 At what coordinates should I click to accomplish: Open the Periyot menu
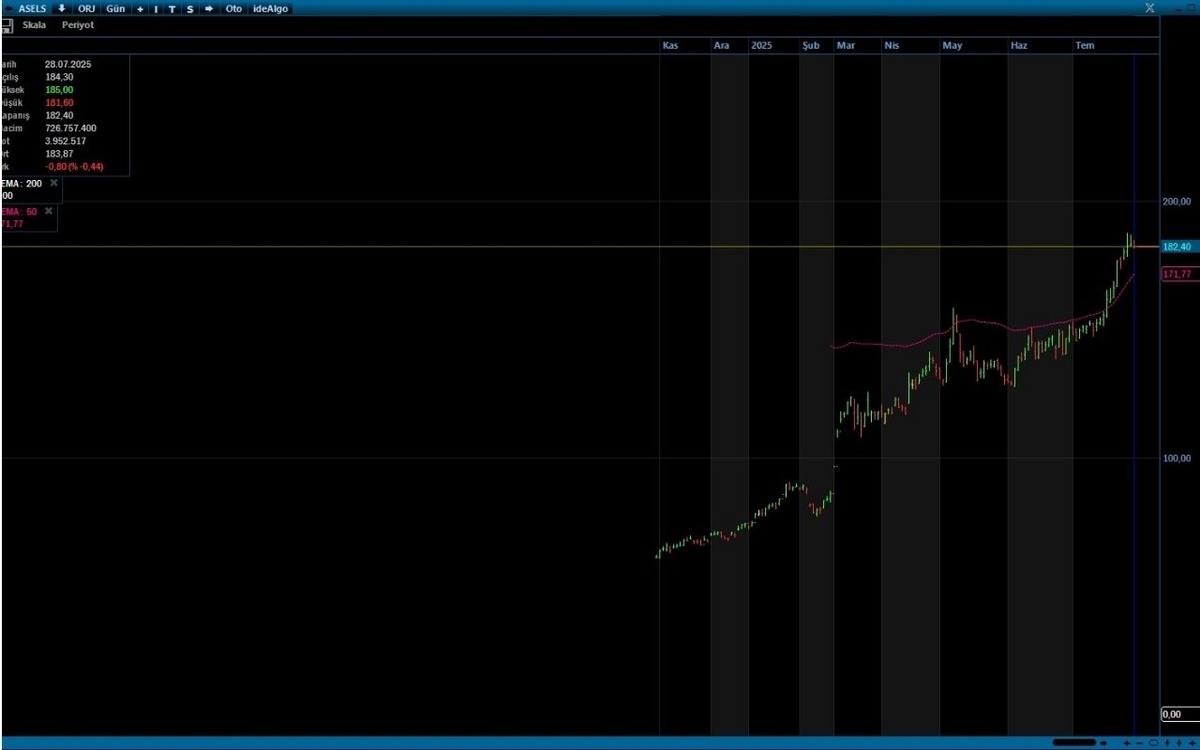click(x=78, y=25)
